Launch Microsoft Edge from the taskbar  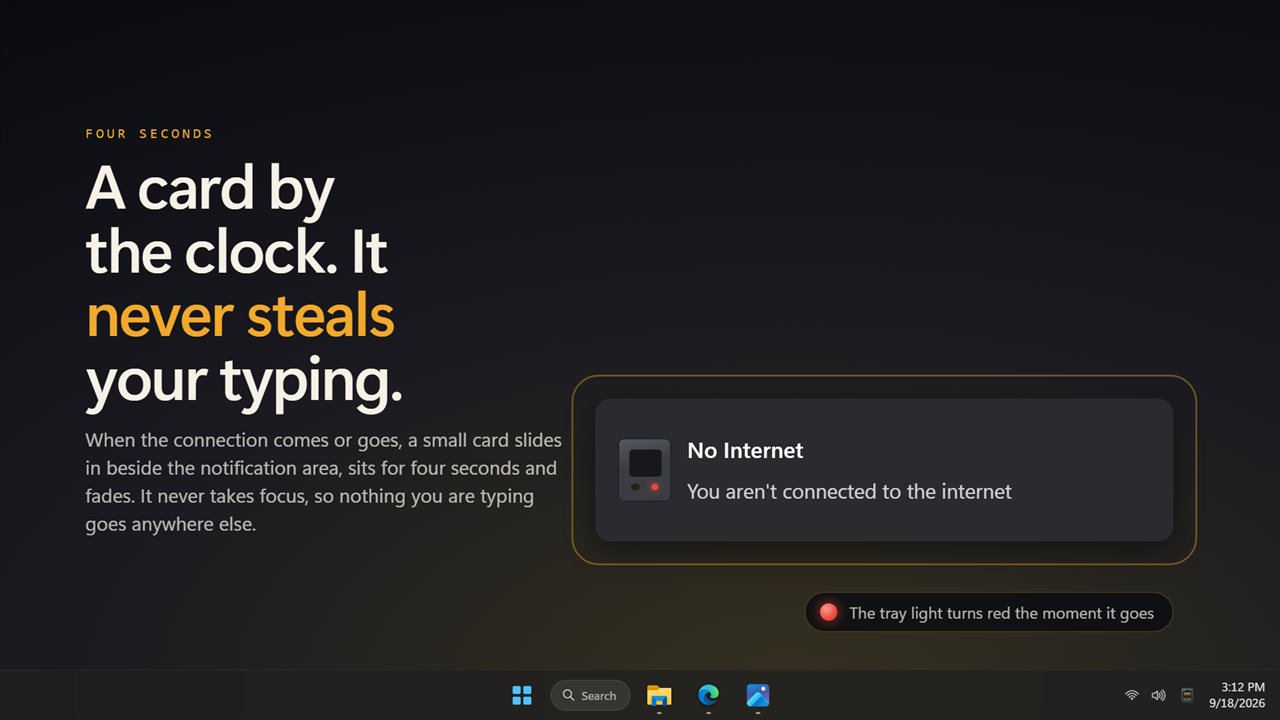(708, 695)
